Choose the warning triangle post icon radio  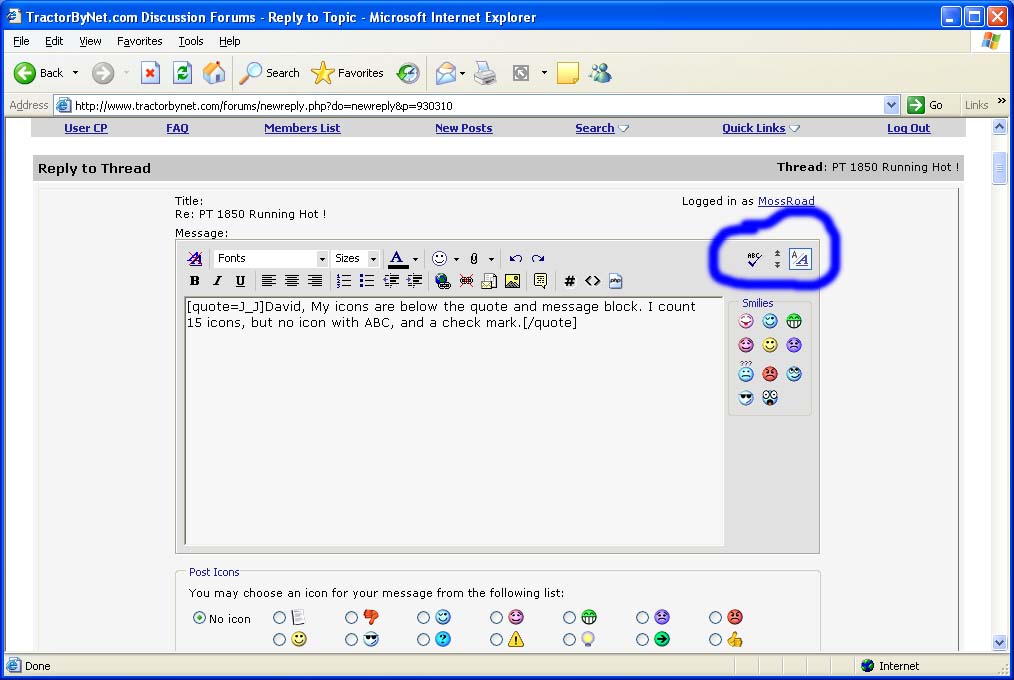496,640
